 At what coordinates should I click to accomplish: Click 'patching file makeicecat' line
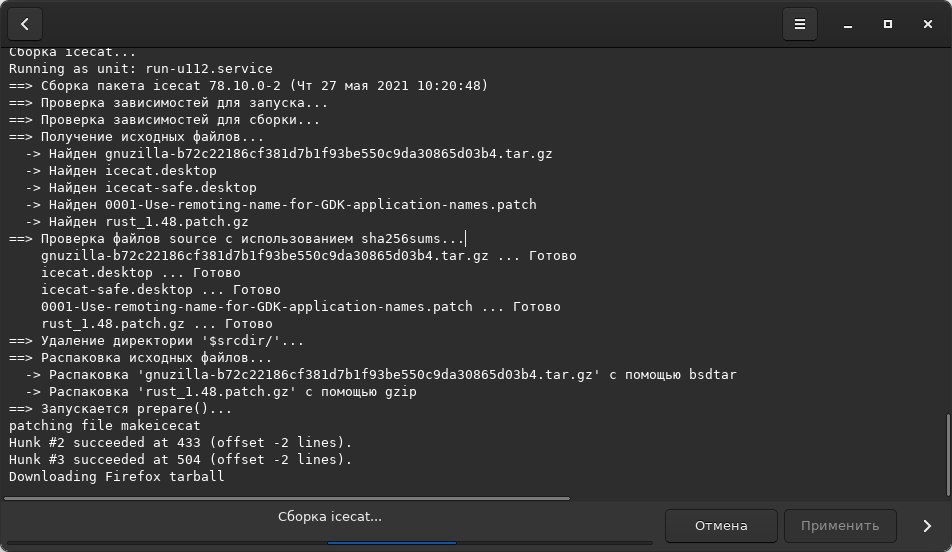104,426
